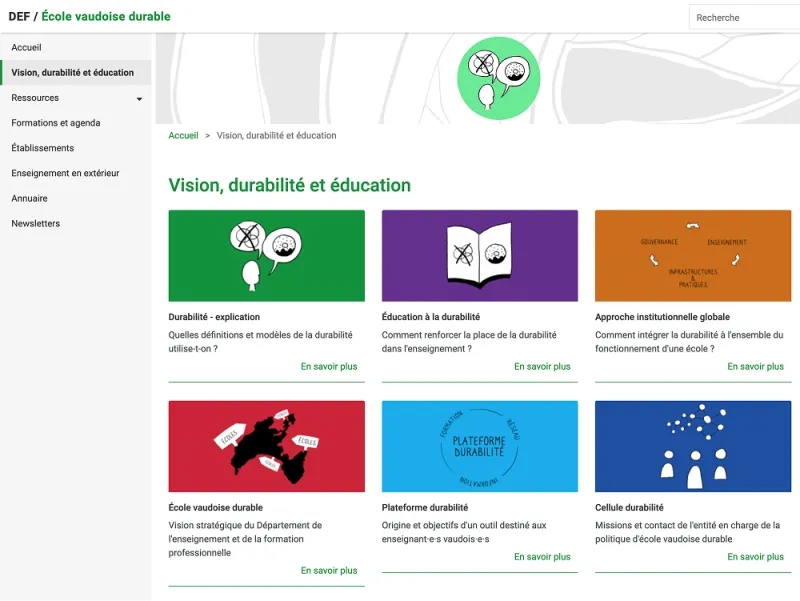
Task: Click the Recherche search field
Action: pyautogui.click(x=744, y=17)
